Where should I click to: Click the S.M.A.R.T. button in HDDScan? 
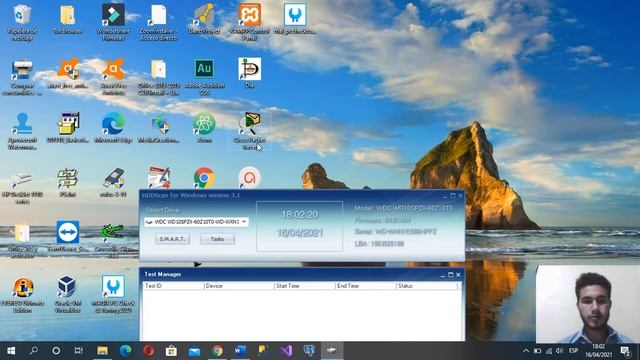coord(172,239)
